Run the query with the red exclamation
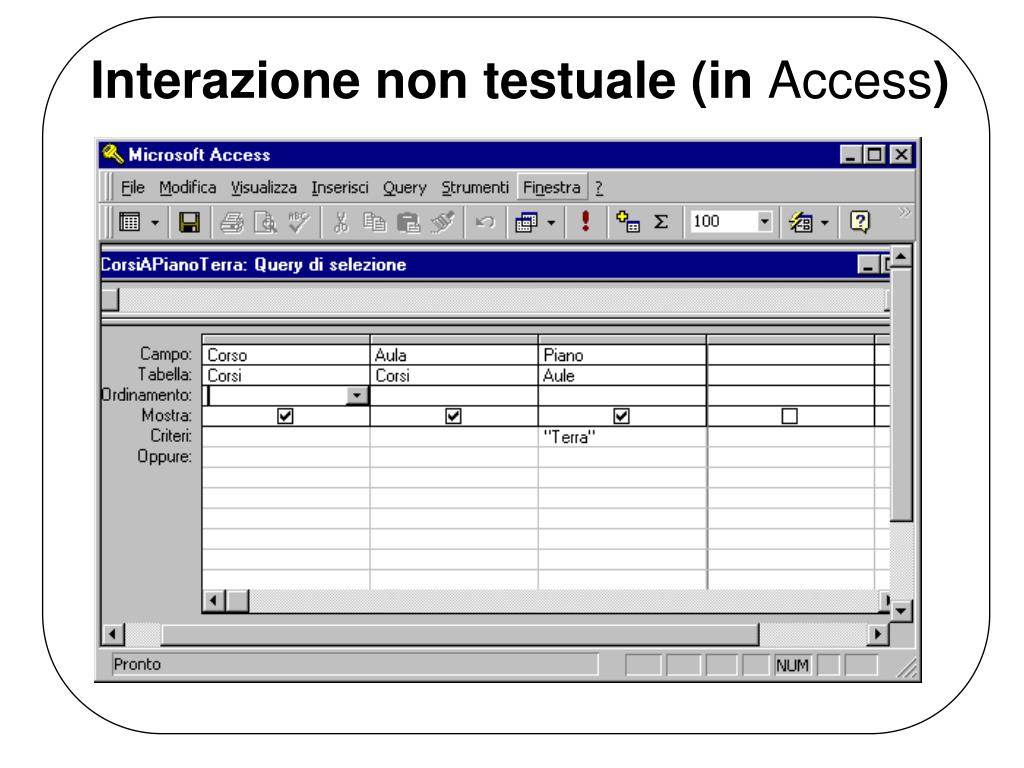This screenshot has height=768, width=1024. (x=586, y=221)
